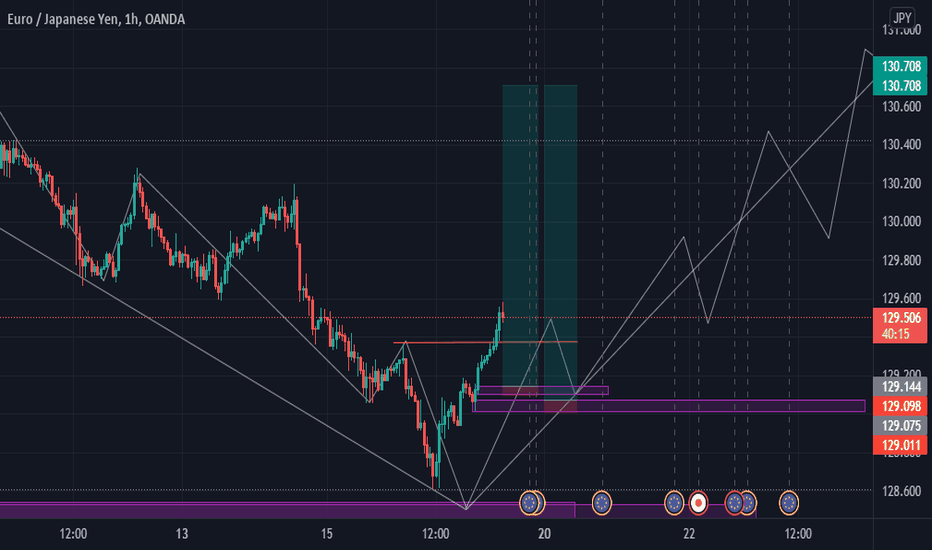Click the 130.400 price axis value
This screenshot has height=550, width=932.
(901, 144)
